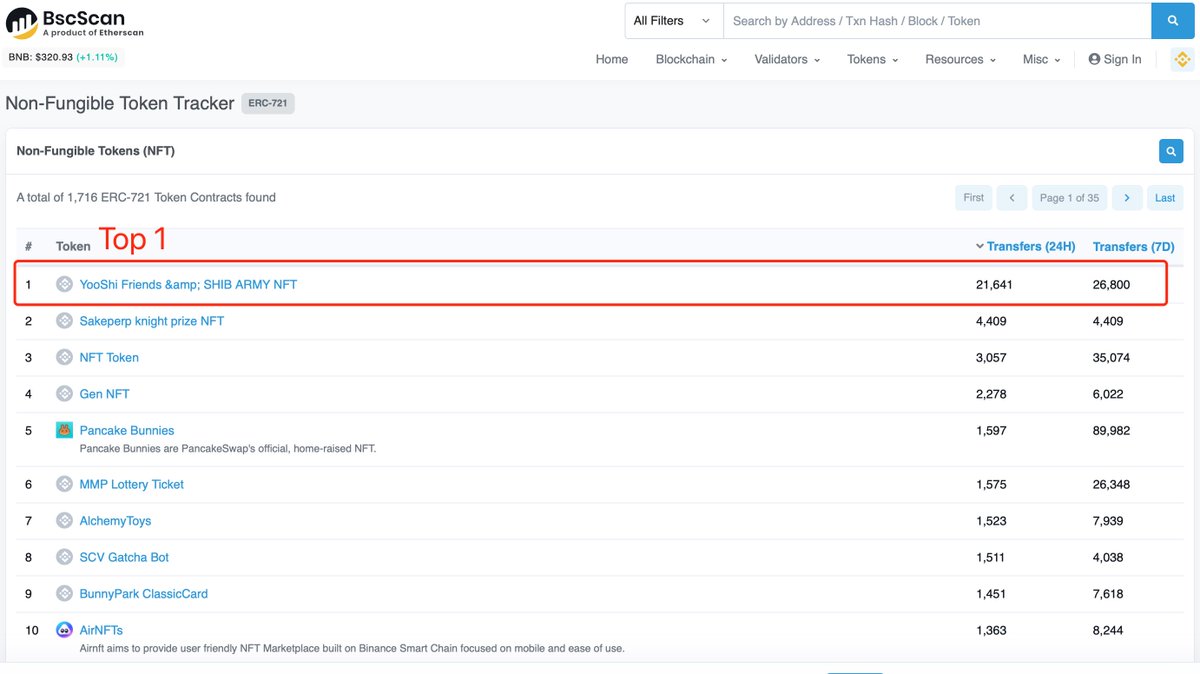The height and width of the screenshot is (674, 1200).
Task: Click the Pancake Bunnies token icon
Action: (64, 429)
